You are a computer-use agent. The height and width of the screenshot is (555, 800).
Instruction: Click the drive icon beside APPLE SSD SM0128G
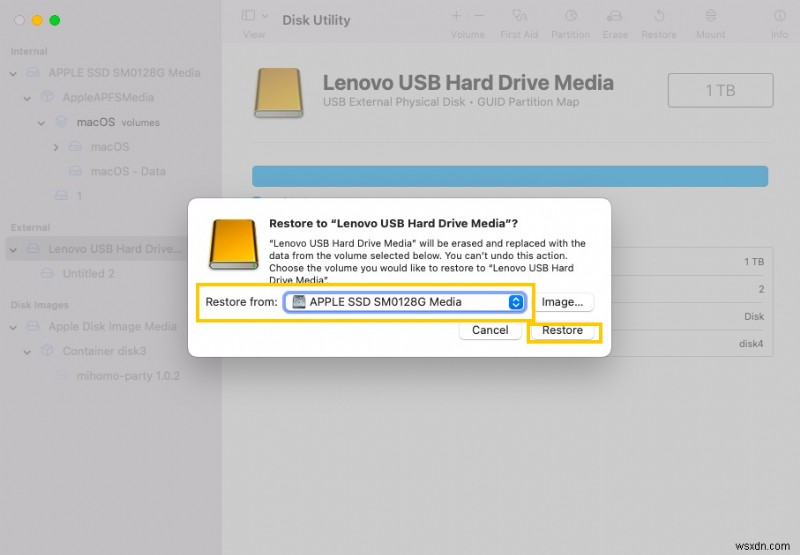coord(33,72)
